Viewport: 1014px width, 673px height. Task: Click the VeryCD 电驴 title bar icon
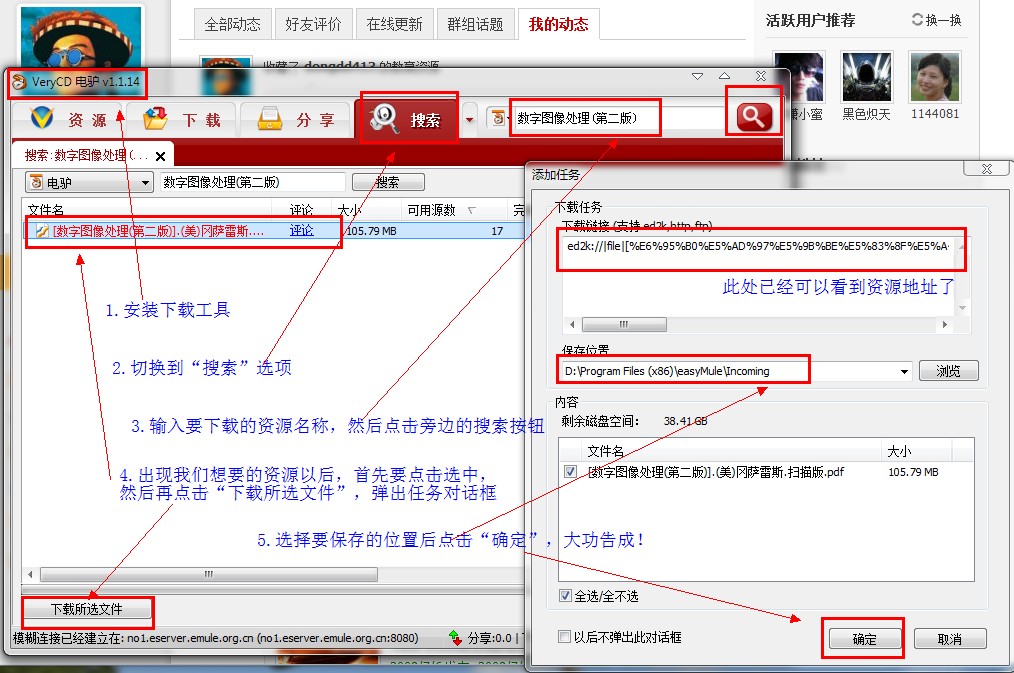coord(19,82)
